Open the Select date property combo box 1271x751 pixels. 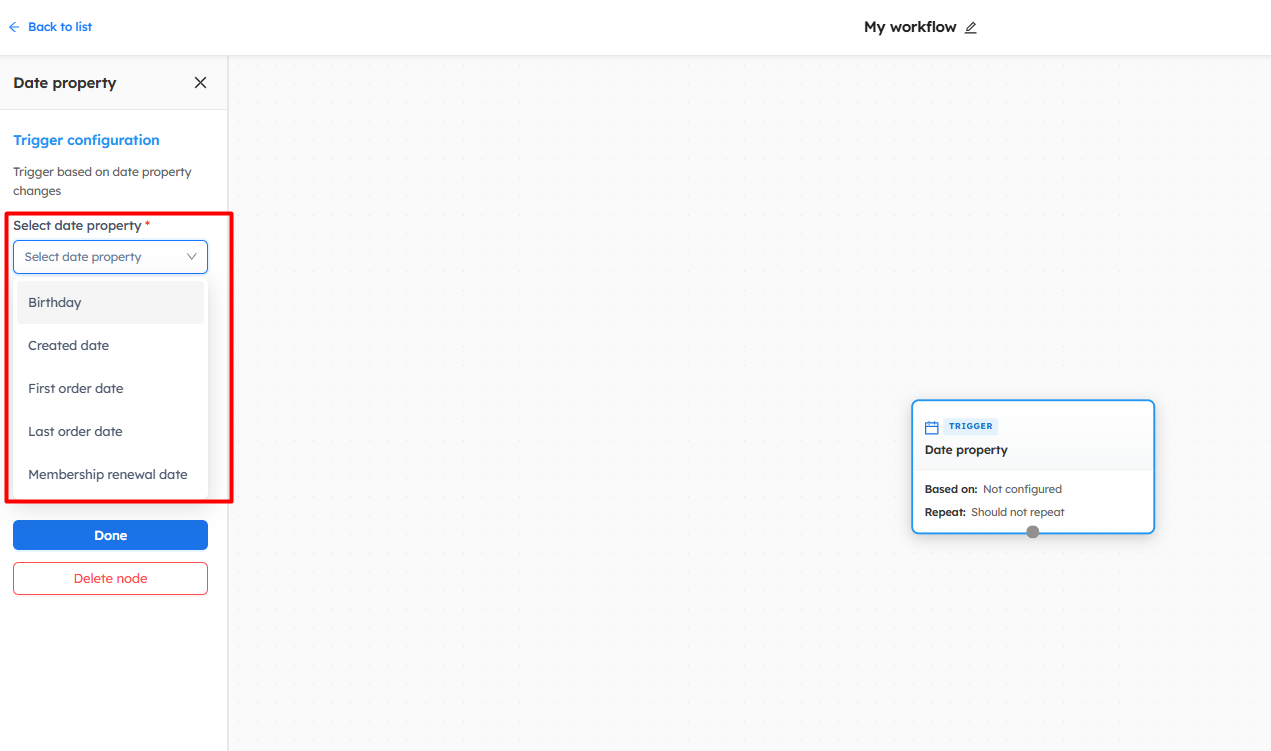[x=100, y=257]
